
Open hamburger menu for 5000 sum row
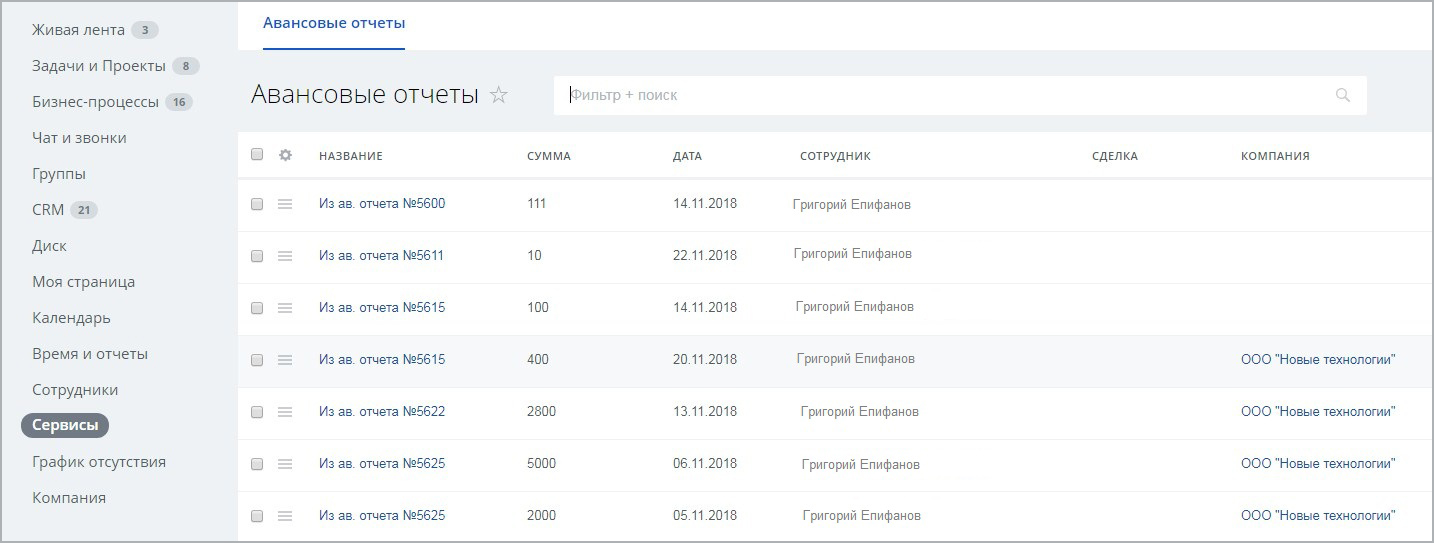(x=285, y=464)
